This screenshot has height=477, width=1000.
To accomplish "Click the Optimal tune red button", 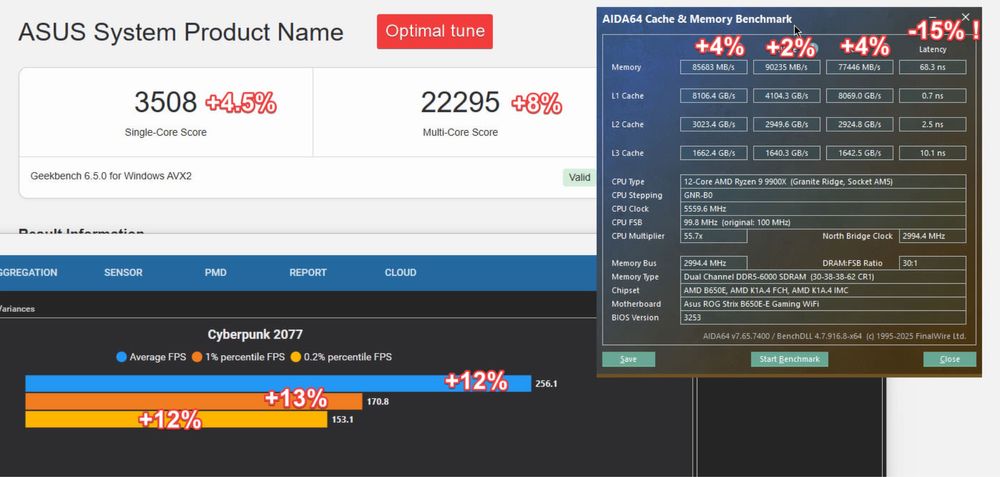I will pyautogui.click(x=434, y=31).
